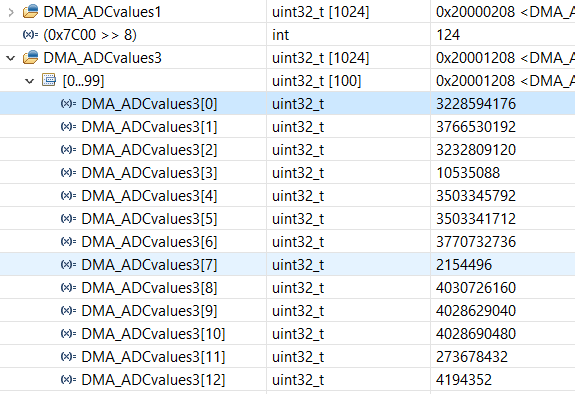The width and height of the screenshot is (575, 394).
Task: Click variable icon for DMA_ADCvalues3[8]
Action: point(68,287)
